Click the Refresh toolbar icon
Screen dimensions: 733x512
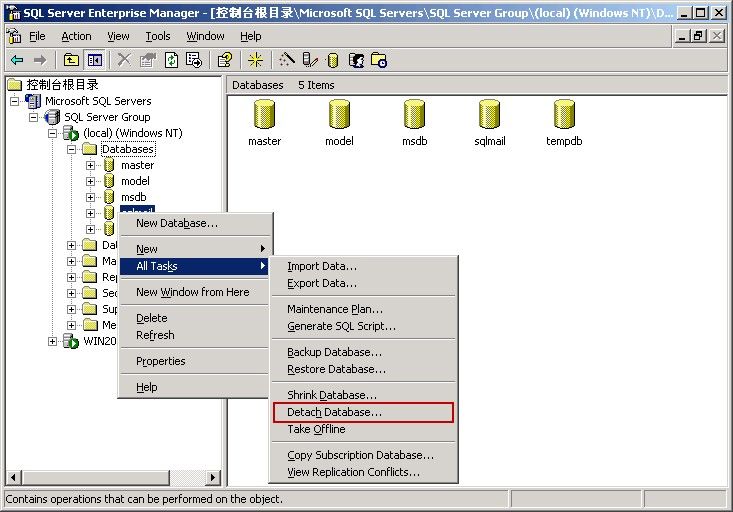(x=172, y=60)
